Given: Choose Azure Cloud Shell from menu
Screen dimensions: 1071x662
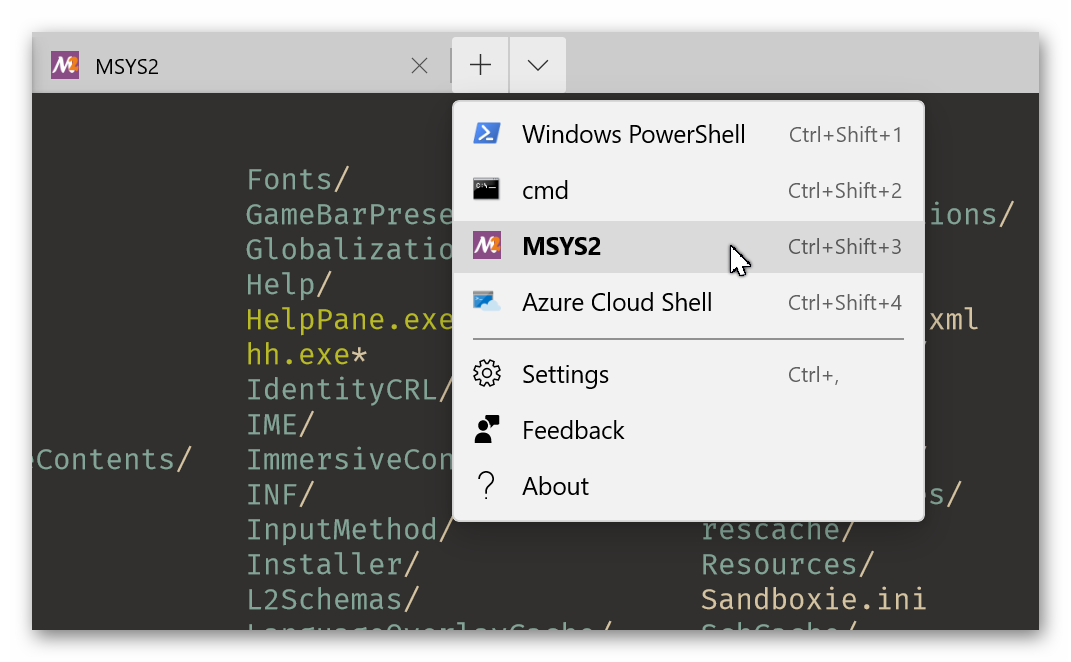Looking at the screenshot, I should [688, 303].
